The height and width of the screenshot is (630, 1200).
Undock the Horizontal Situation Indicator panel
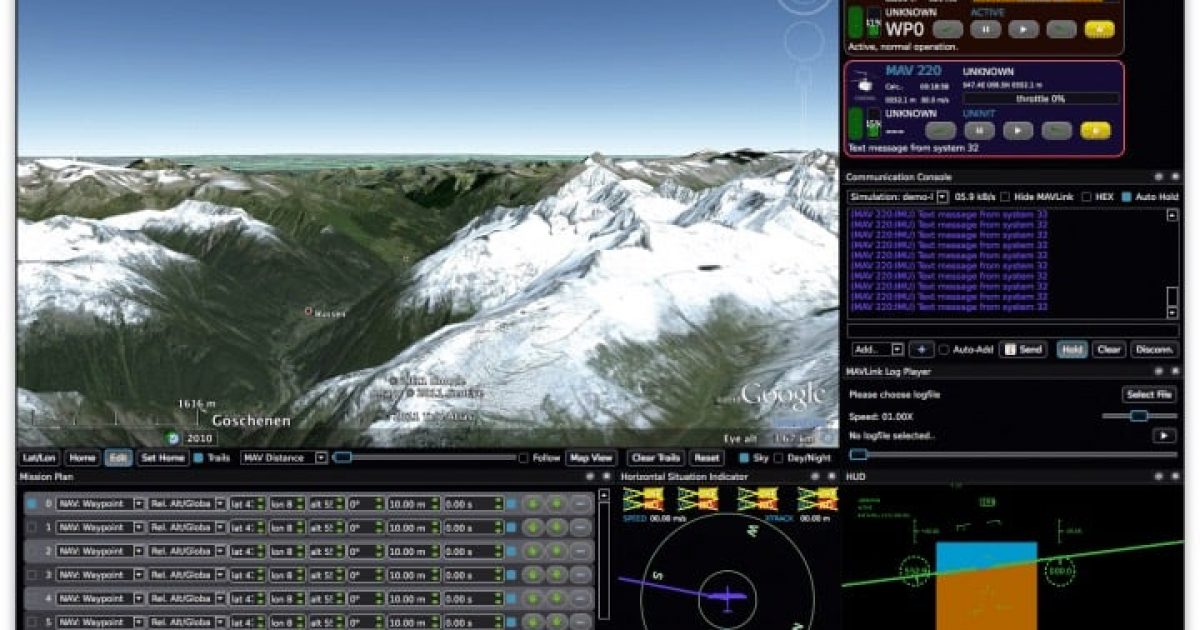[x=815, y=477]
